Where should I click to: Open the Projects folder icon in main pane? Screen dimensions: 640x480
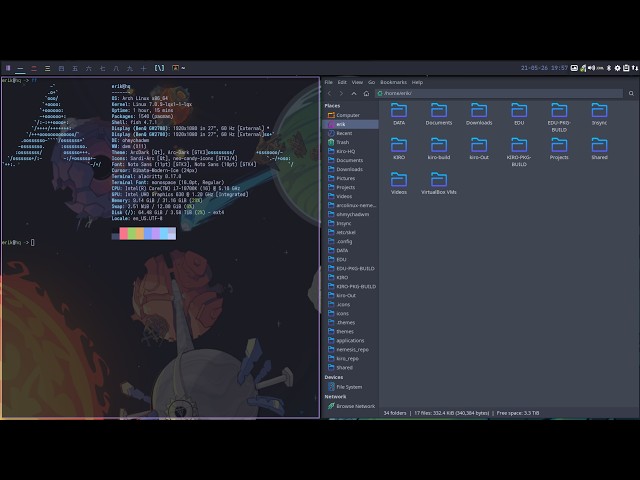(559, 149)
